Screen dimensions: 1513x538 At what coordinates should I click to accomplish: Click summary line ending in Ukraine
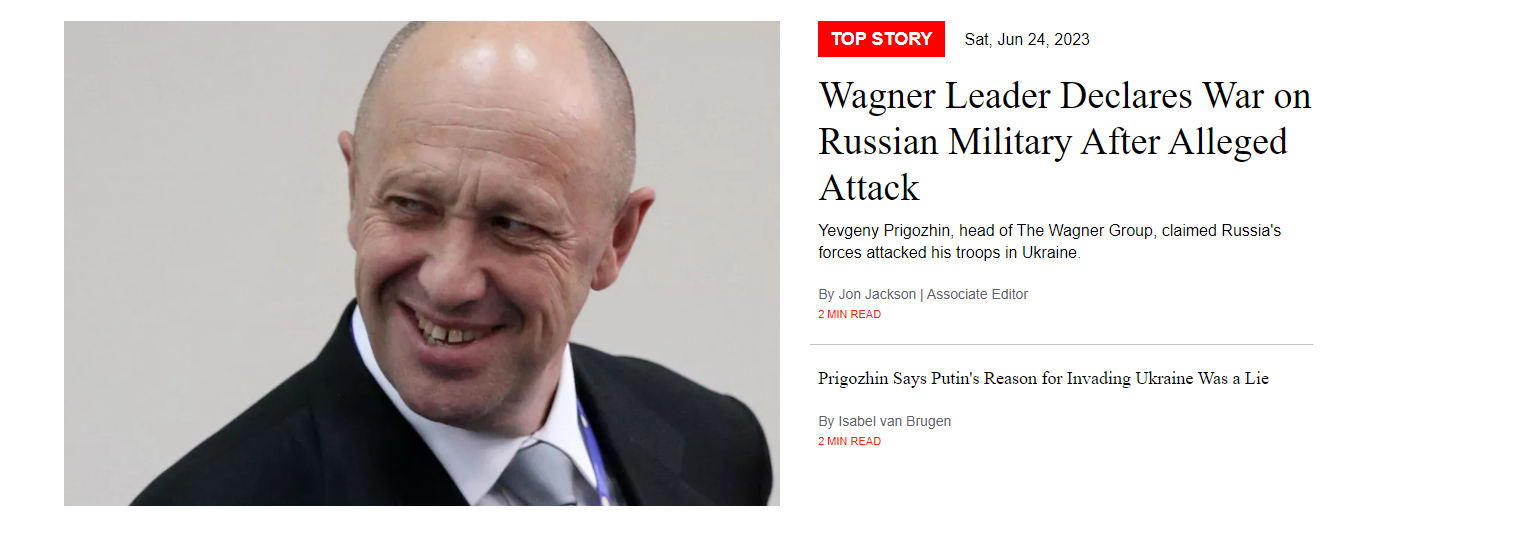pyautogui.click(x=950, y=253)
